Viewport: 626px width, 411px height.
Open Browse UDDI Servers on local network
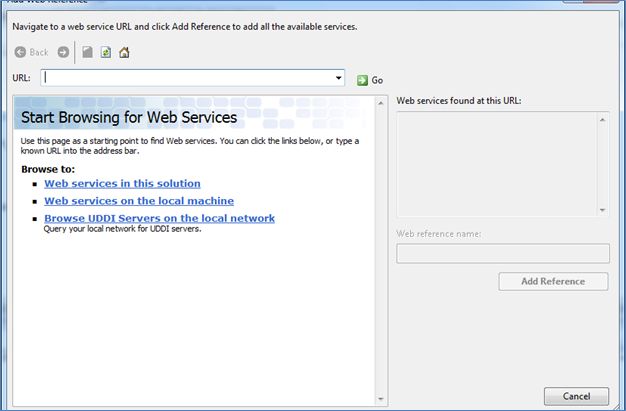(x=159, y=218)
